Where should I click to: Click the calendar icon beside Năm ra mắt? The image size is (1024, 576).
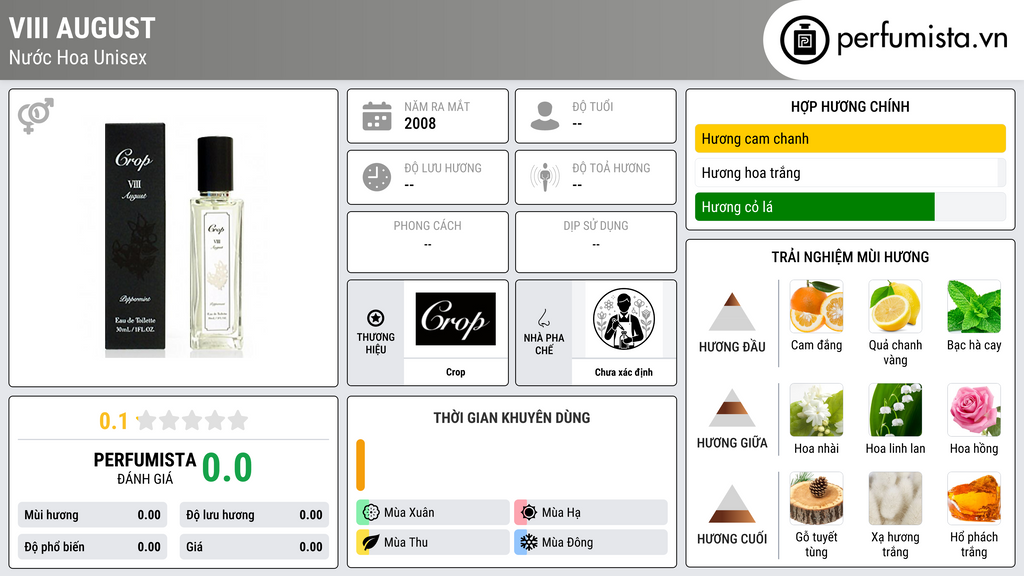click(377, 116)
